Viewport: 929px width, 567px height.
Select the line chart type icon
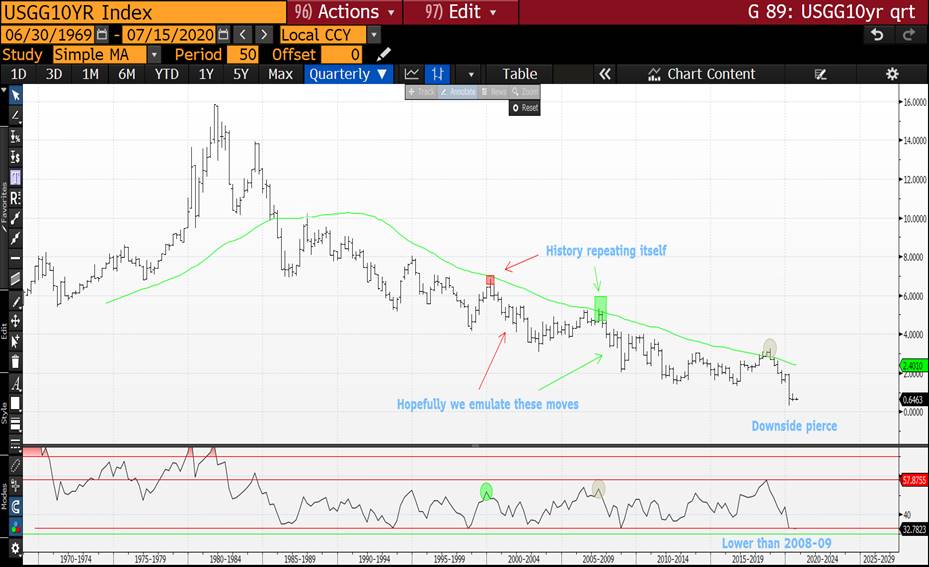[x=412, y=74]
